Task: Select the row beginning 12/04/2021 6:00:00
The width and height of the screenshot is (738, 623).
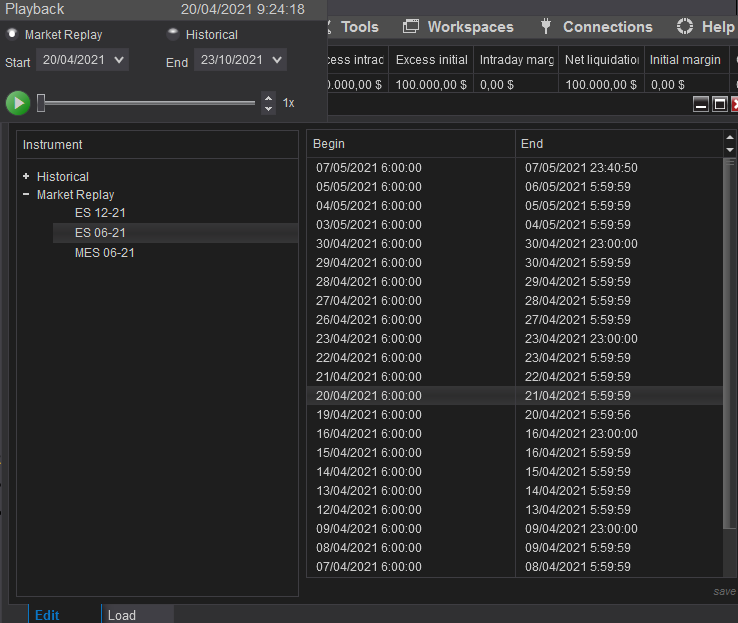Action: [x=514, y=510]
